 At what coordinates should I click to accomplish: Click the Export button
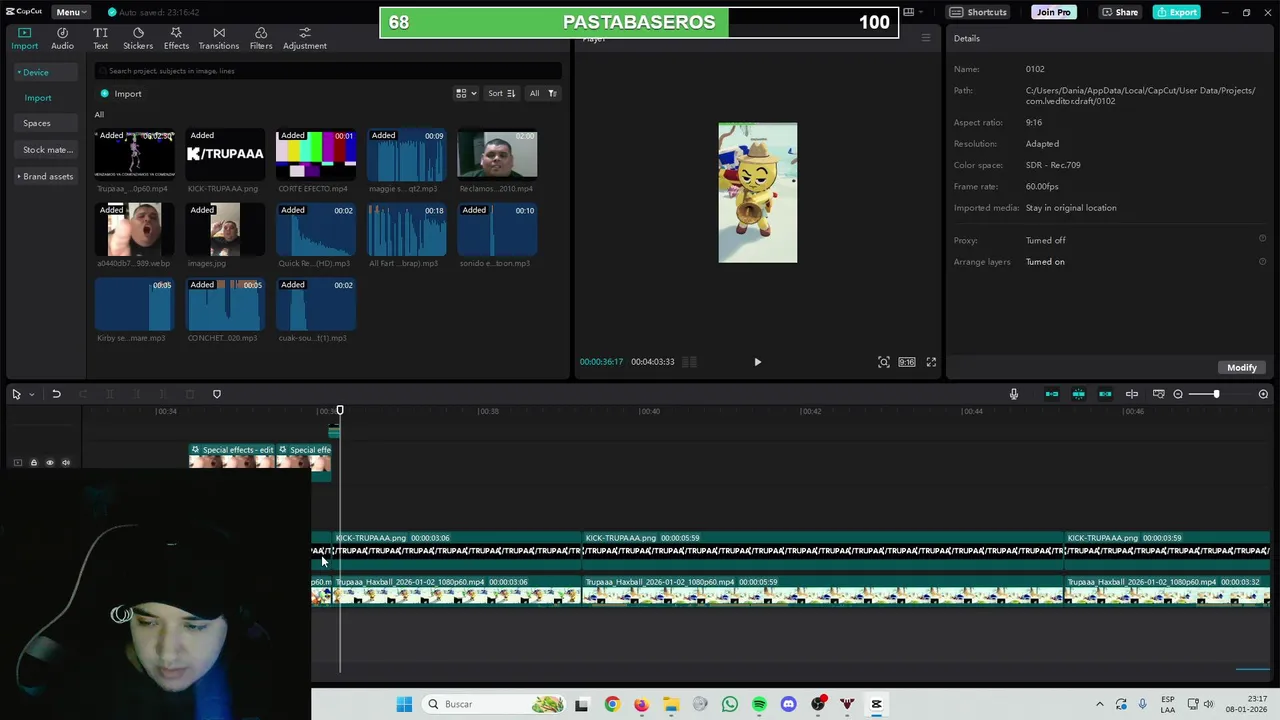1176,12
